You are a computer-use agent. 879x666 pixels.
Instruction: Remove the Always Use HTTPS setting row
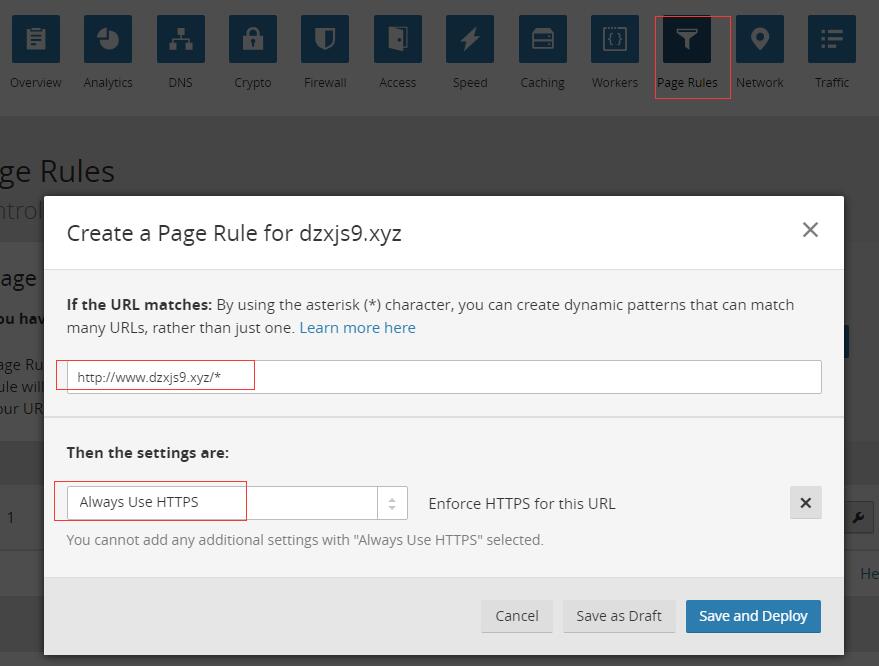pos(806,503)
